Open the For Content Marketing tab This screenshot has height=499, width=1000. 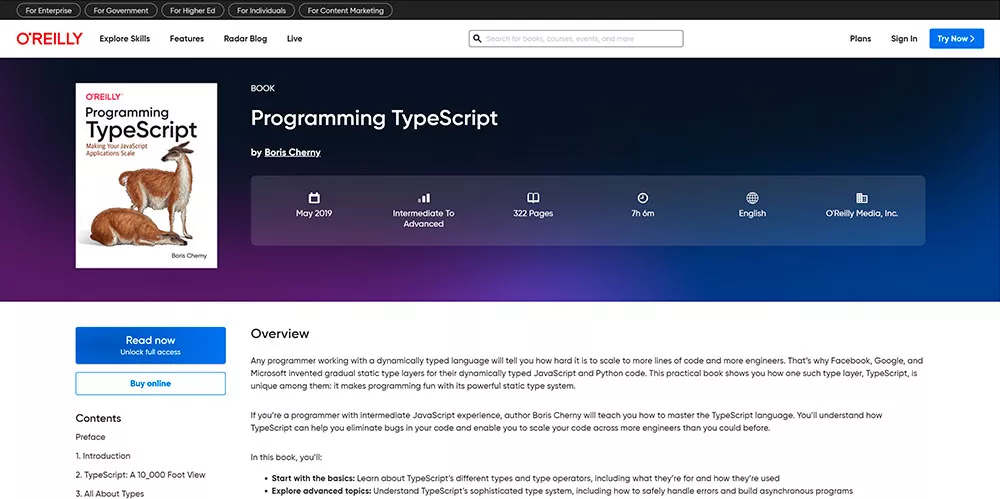pyautogui.click(x=346, y=10)
